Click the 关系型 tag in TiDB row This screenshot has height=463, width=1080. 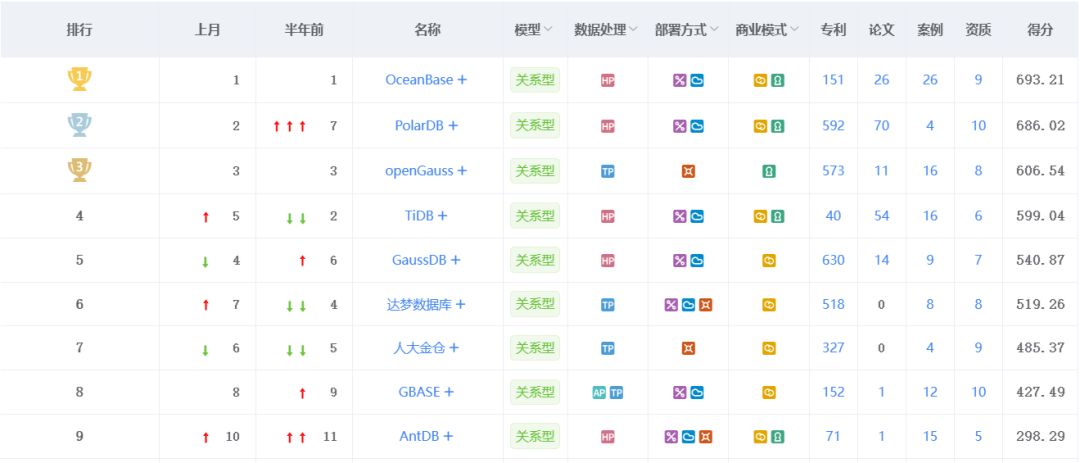[535, 216]
